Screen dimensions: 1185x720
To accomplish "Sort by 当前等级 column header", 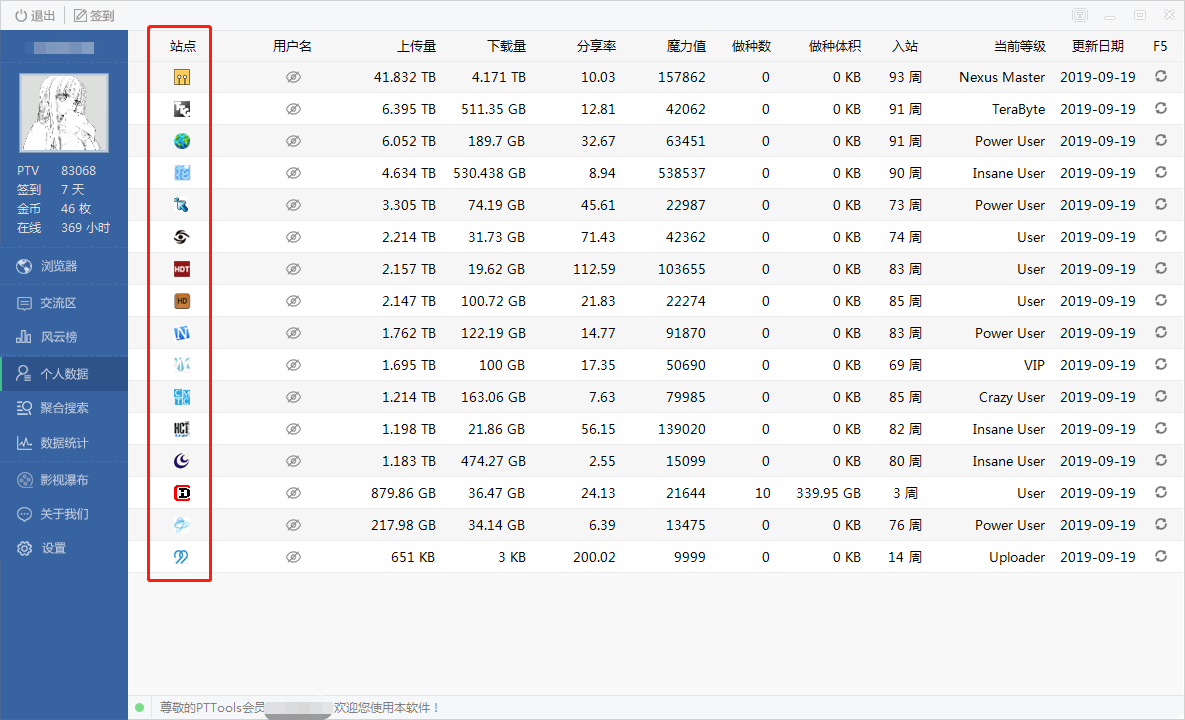I will point(1019,46).
